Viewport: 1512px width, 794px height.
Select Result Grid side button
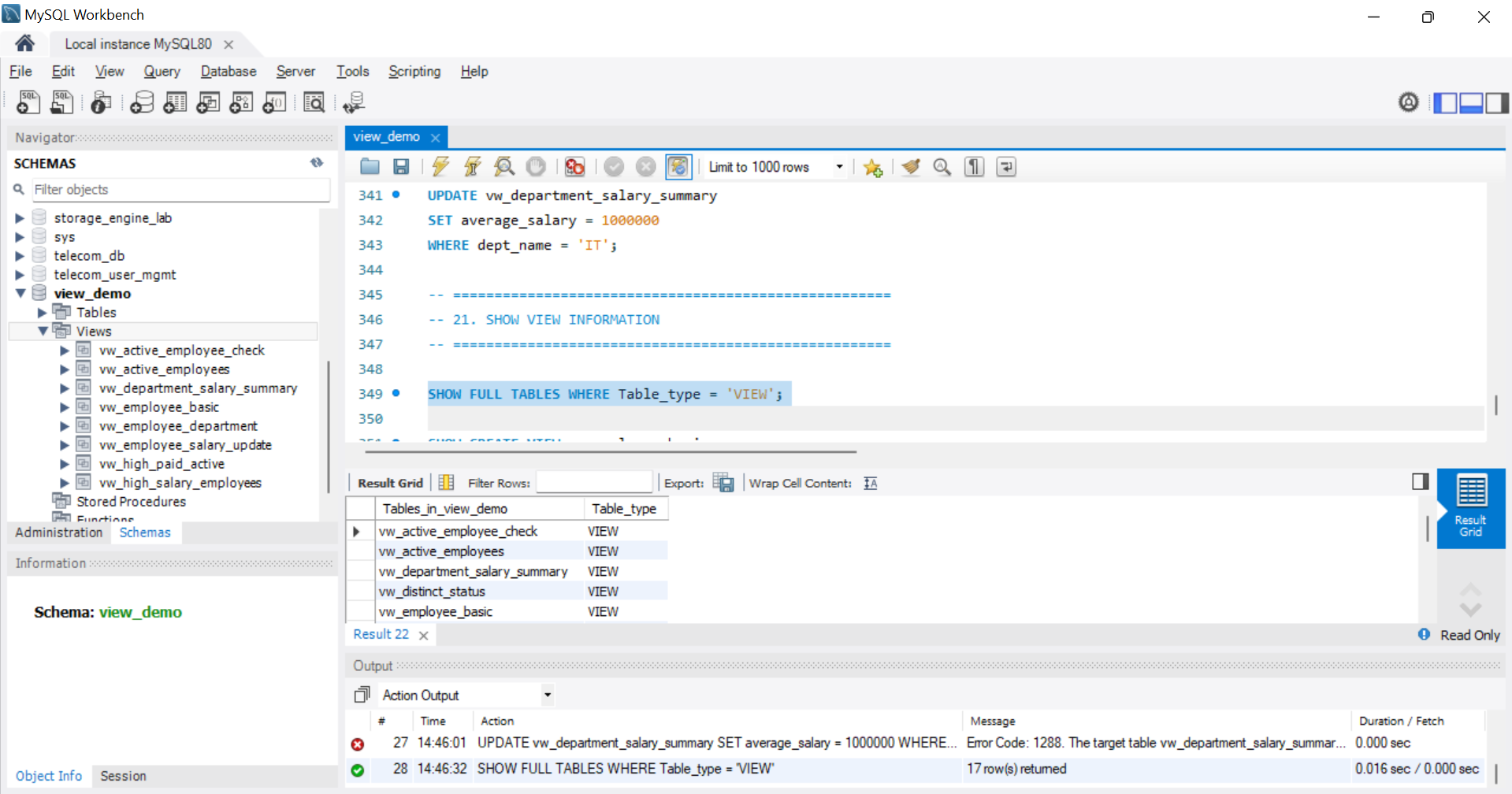click(x=1470, y=507)
